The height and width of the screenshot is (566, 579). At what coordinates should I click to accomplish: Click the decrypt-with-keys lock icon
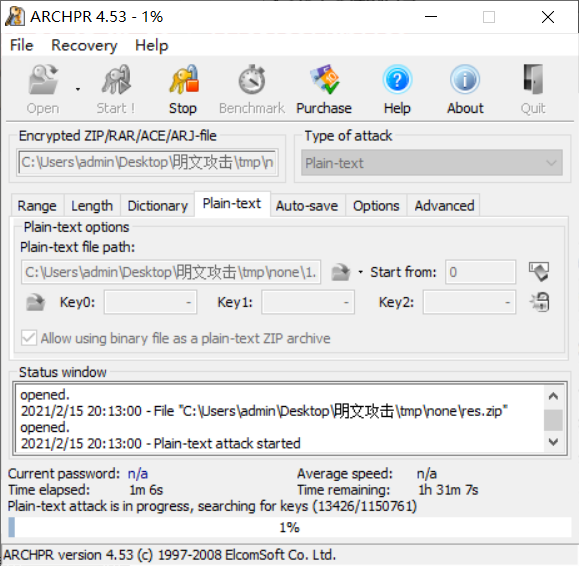(539, 302)
